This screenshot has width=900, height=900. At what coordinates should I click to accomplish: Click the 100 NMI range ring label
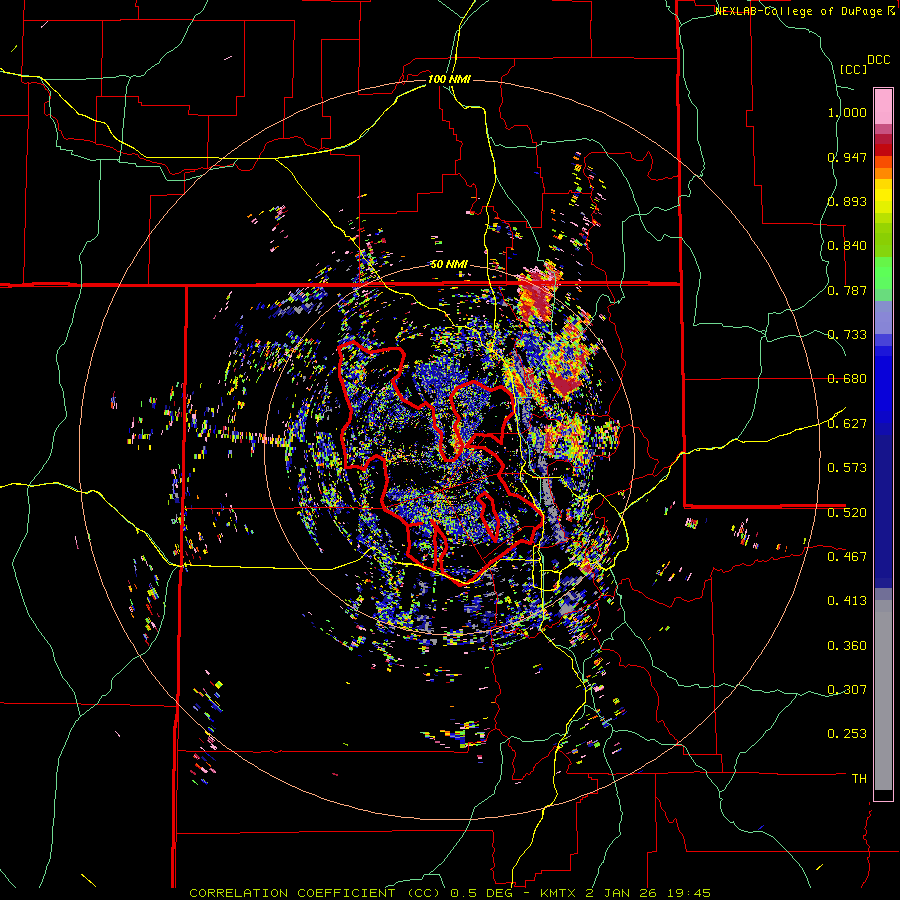click(449, 79)
